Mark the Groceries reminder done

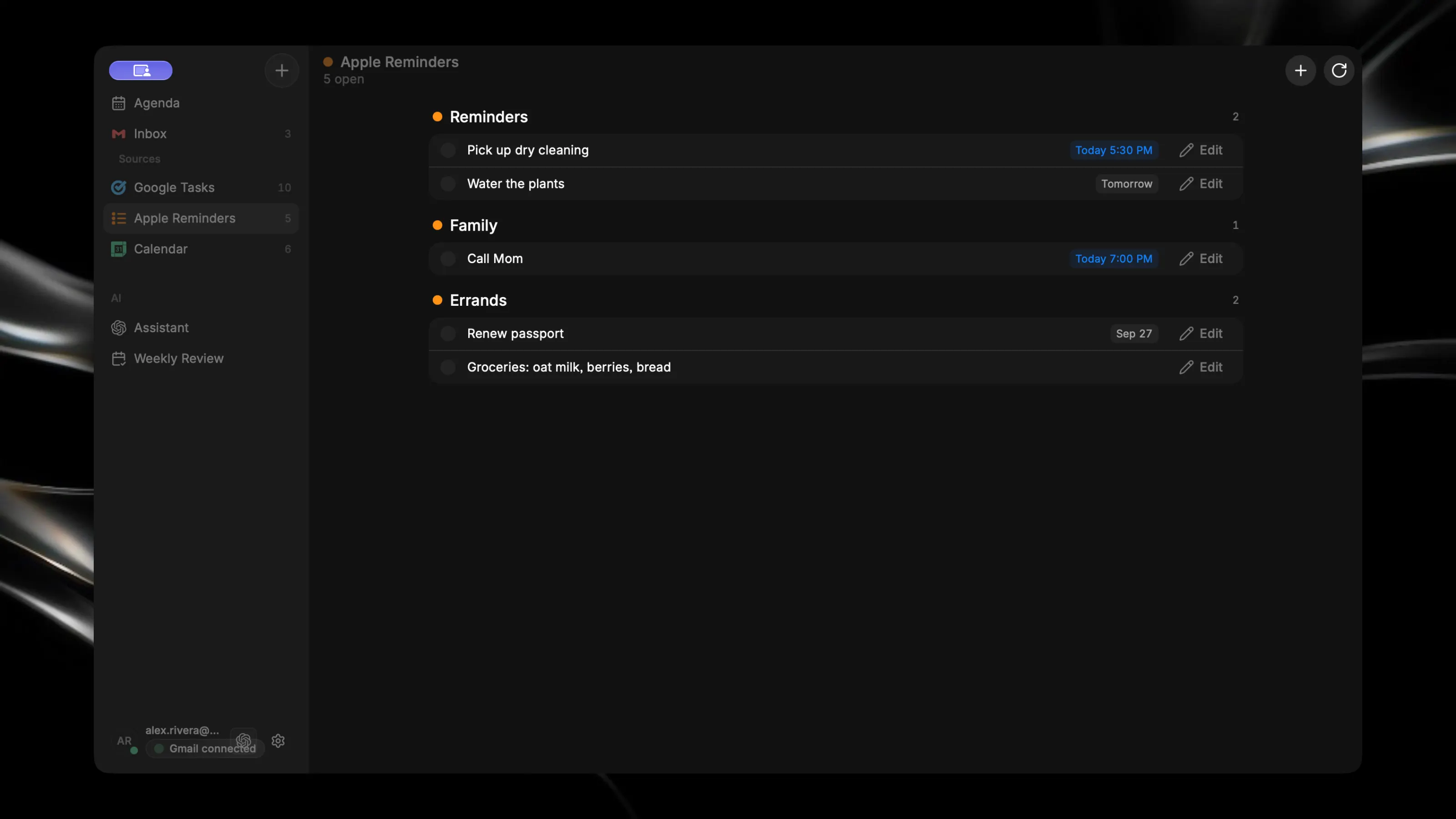[448, 367]
